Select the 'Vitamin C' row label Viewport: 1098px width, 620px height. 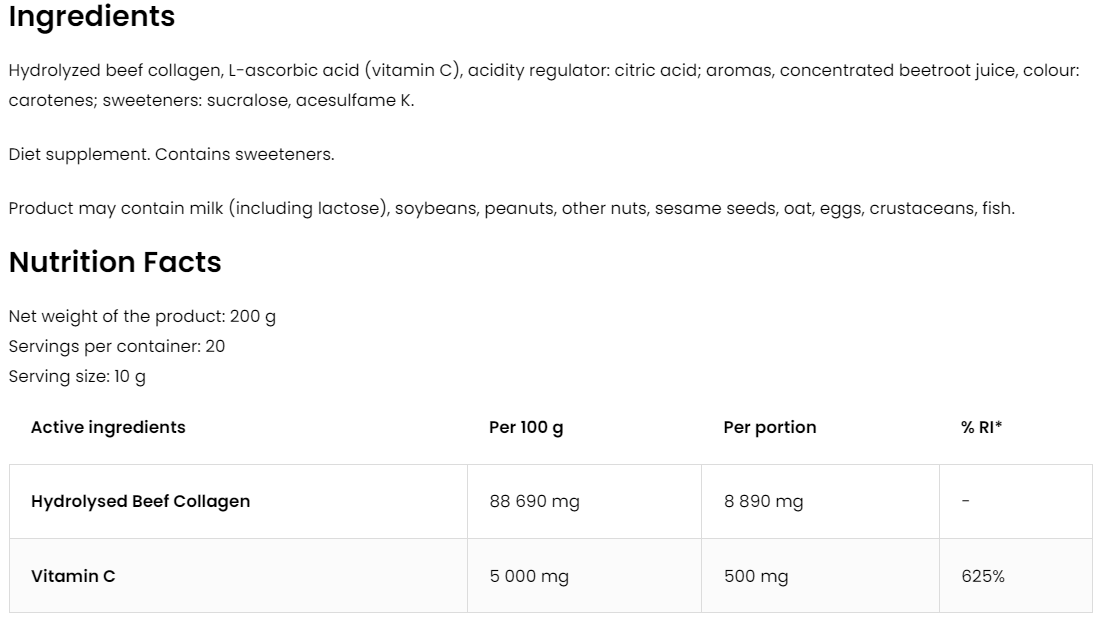(x=73, y=576)
